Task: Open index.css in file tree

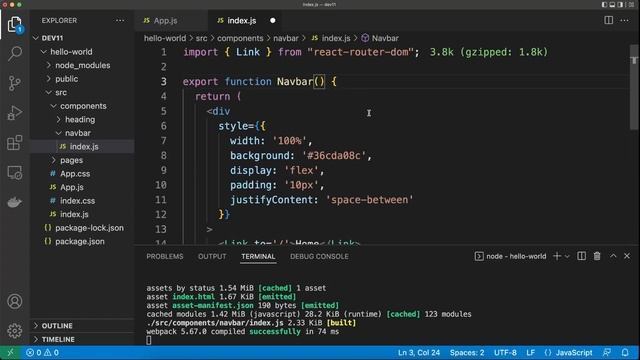Action: 82,200
